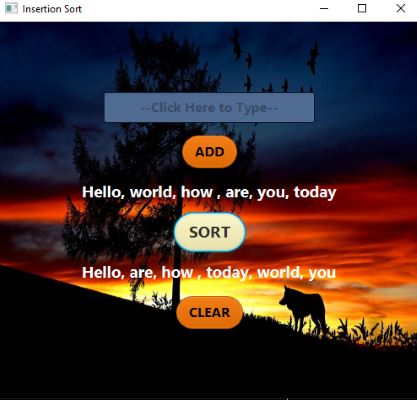The height and width of the screenshot is (400, 417).
Task: Click the word "today" in unsorted list
Action: point(315,192)
